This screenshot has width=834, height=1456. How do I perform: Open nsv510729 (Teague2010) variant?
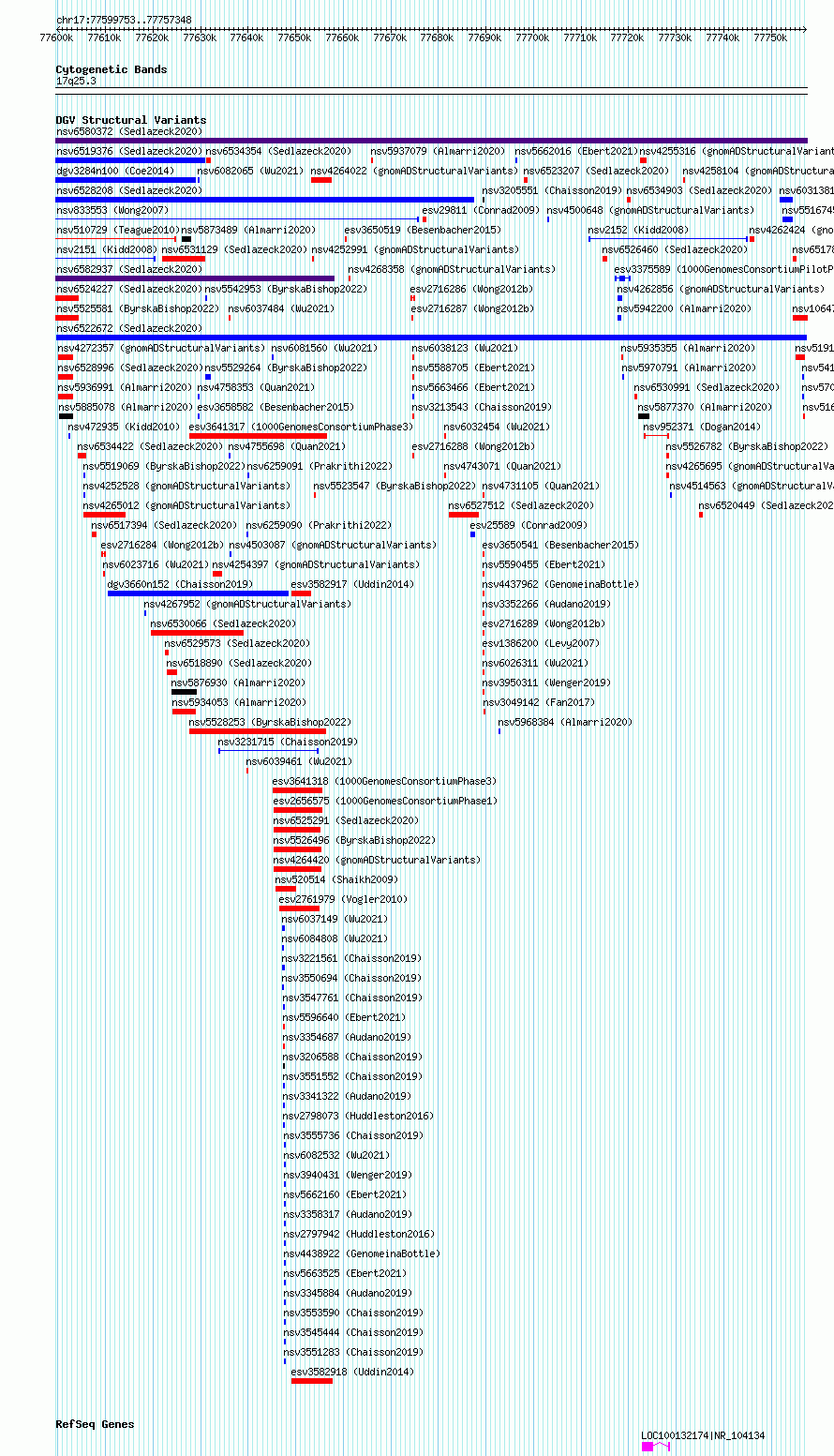tap(117, 230)
